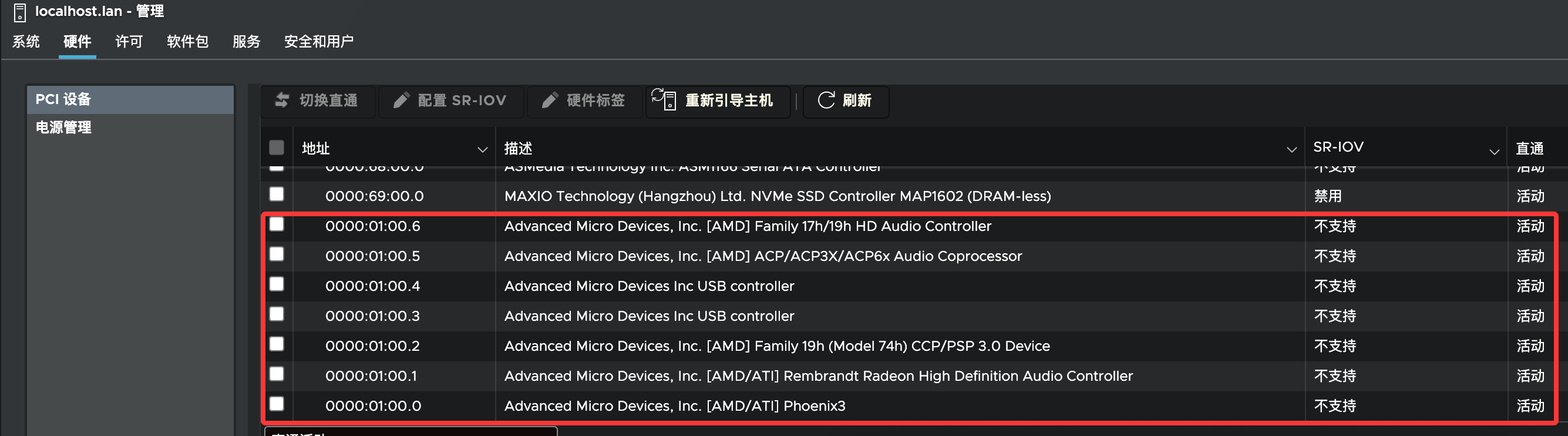This screenshot has width=1568, height=436.
Task: Check the box for 0000:01:00.5 row
Action: (277, 254)
